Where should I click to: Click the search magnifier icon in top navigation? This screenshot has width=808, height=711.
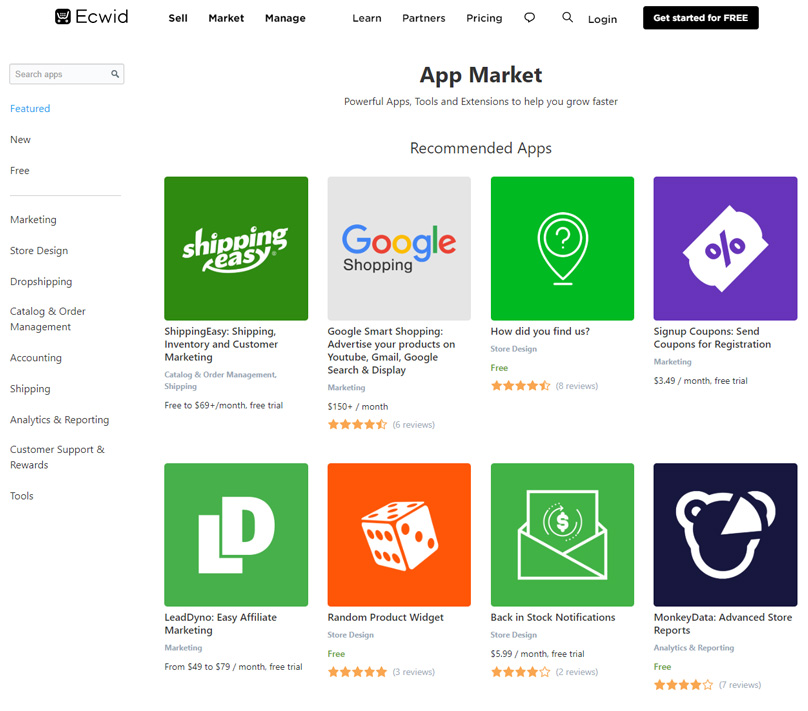[567, 18]
